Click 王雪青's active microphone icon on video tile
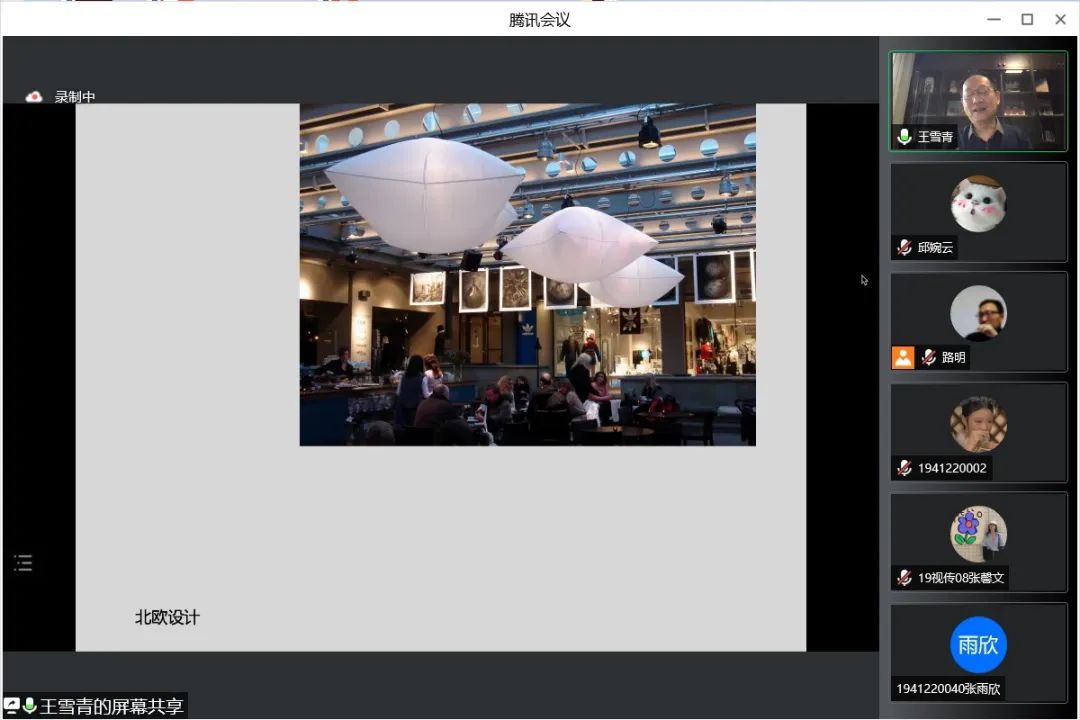 (x=904, y=137)
